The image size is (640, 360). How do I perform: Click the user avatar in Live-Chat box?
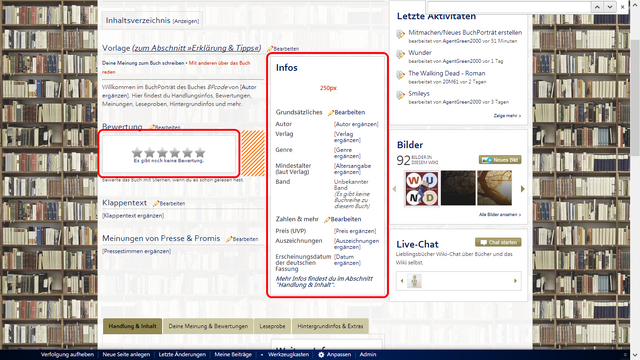414,281
